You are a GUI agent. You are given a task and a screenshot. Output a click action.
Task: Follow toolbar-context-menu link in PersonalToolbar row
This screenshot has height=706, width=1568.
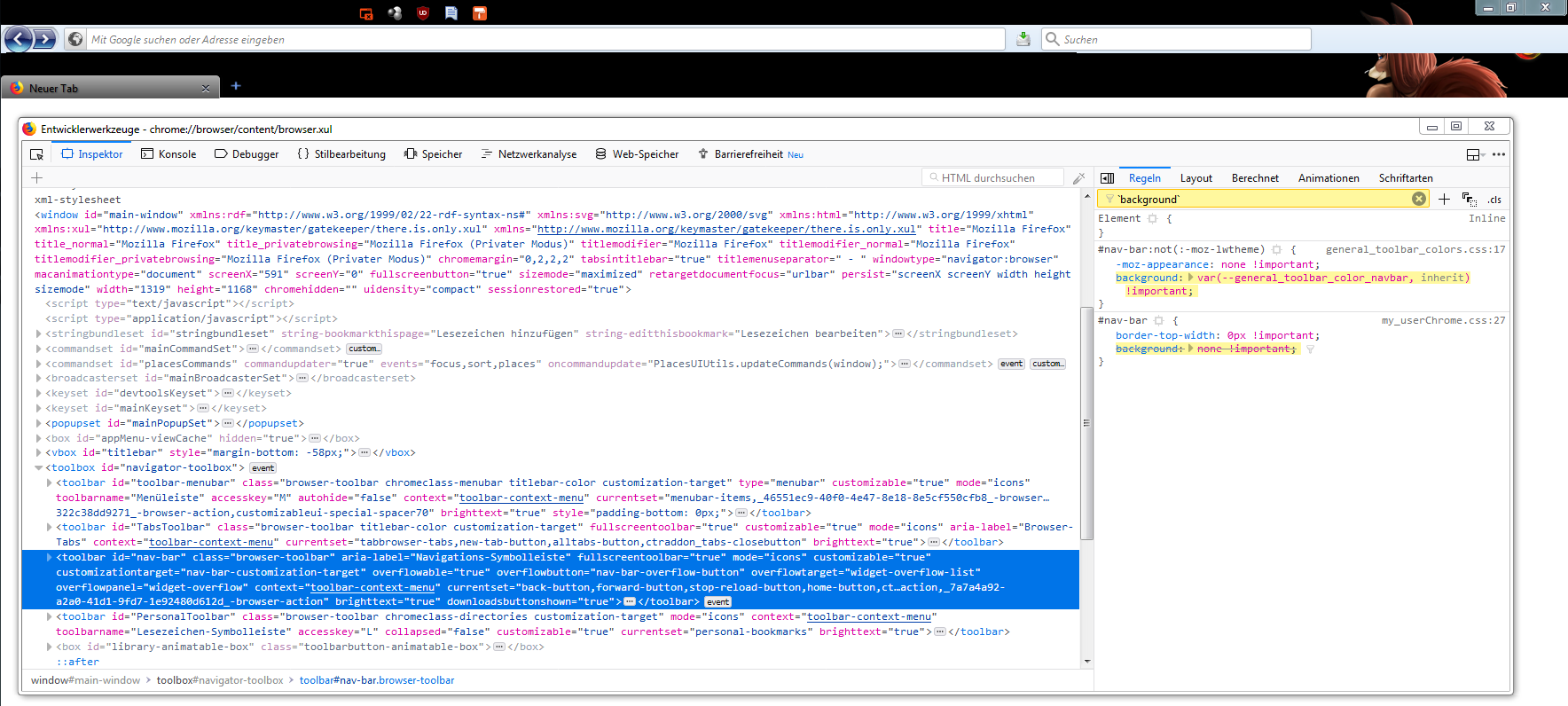pos(868,616)
